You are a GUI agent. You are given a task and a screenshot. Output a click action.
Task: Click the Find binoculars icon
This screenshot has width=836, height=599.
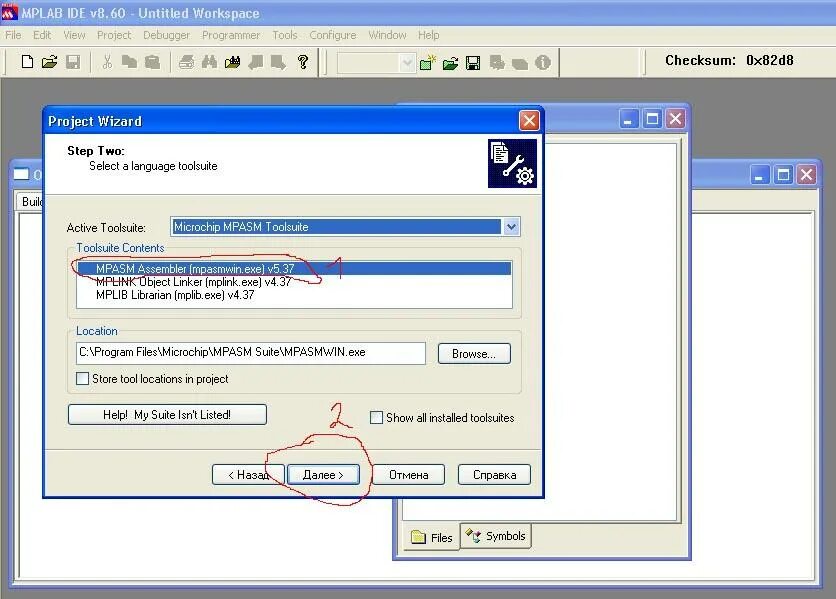point(210,62)
